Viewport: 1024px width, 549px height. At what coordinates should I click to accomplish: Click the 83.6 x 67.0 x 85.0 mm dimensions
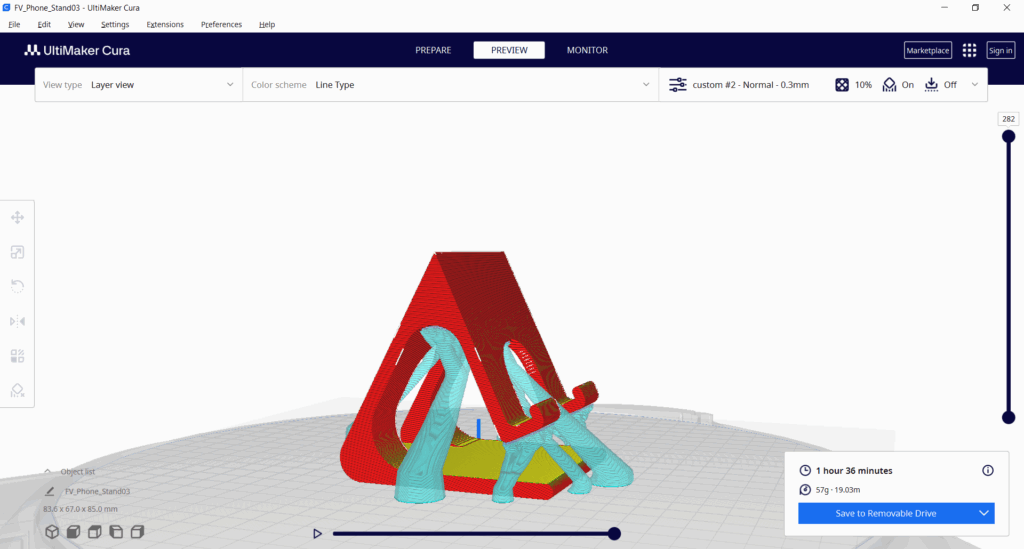click(x=80, y=509)
